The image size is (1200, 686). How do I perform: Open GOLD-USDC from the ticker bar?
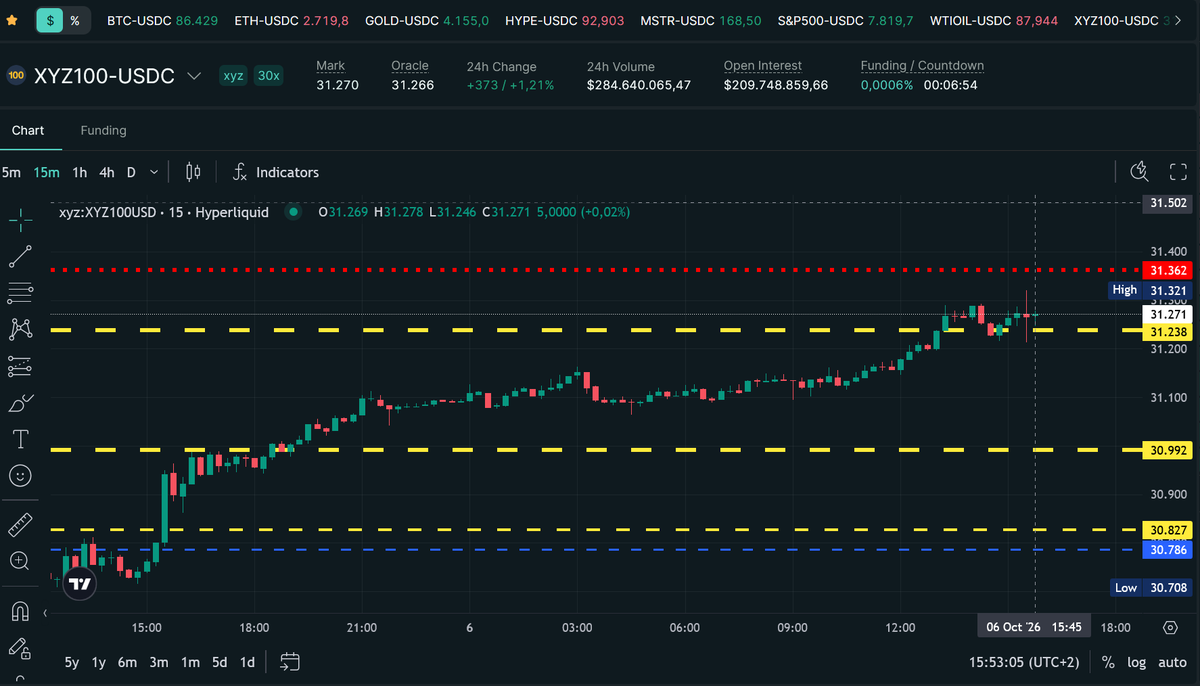tap(427, 20)
